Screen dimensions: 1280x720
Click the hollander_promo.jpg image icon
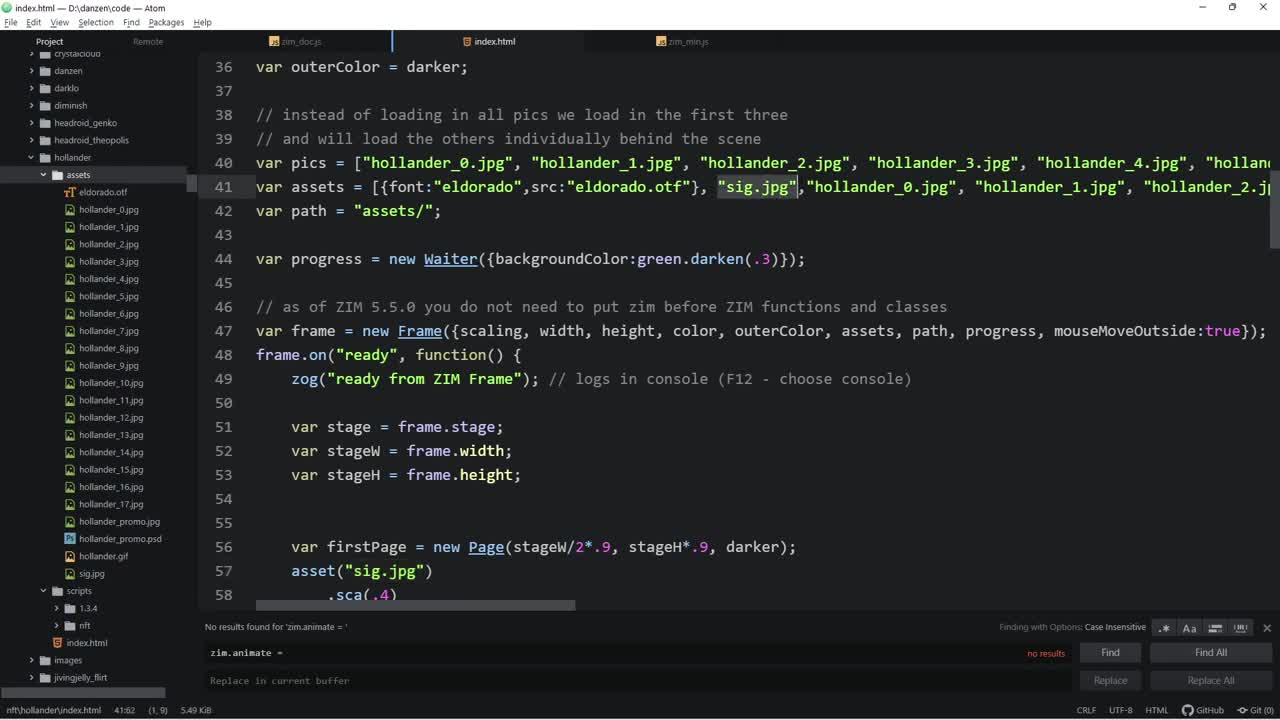tap(70, 522)
